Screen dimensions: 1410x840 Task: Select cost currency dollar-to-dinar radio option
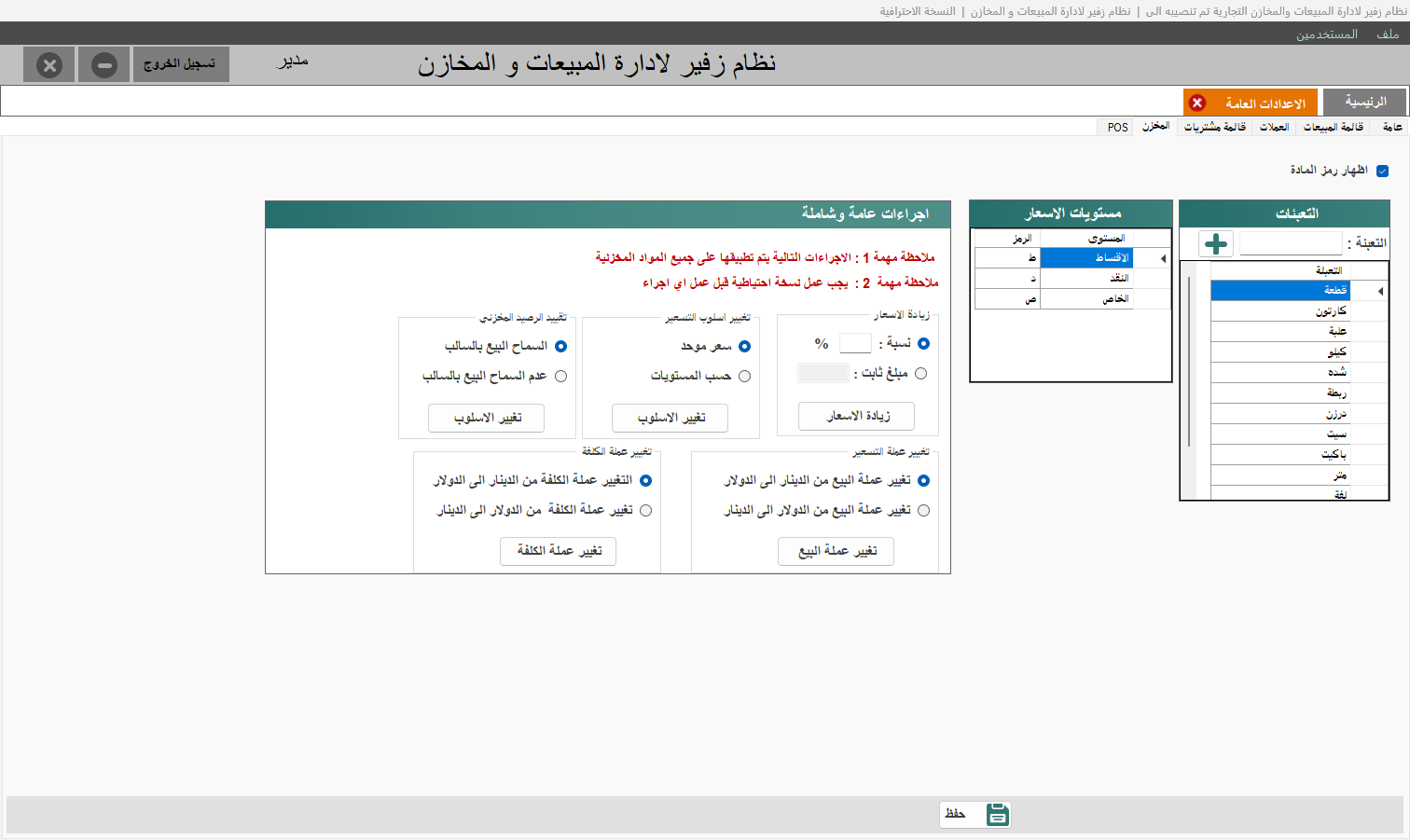click(x=645, y=510)
